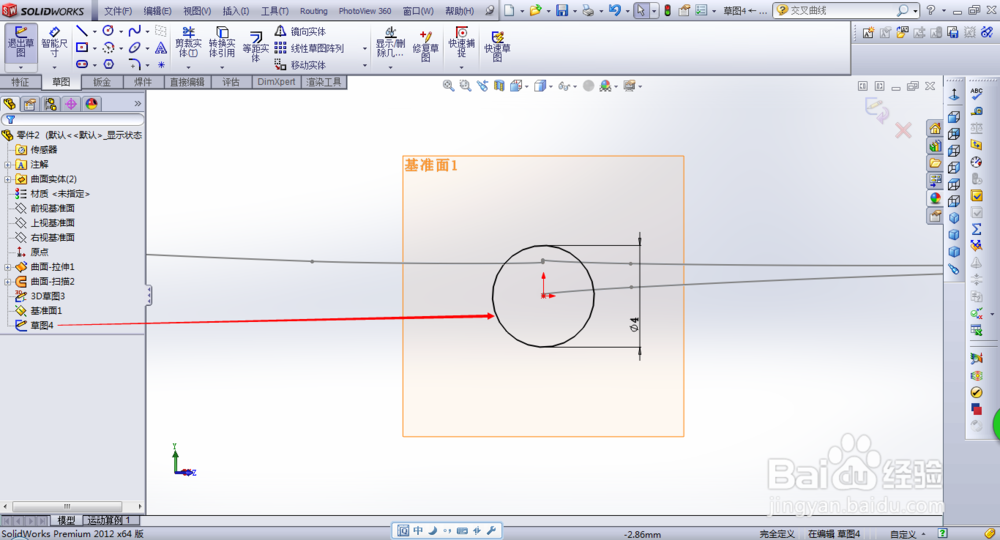The width and height of the screenshot is (1000, 540).
Task: Open the 文件(F) menu
Action: [118, 11]
